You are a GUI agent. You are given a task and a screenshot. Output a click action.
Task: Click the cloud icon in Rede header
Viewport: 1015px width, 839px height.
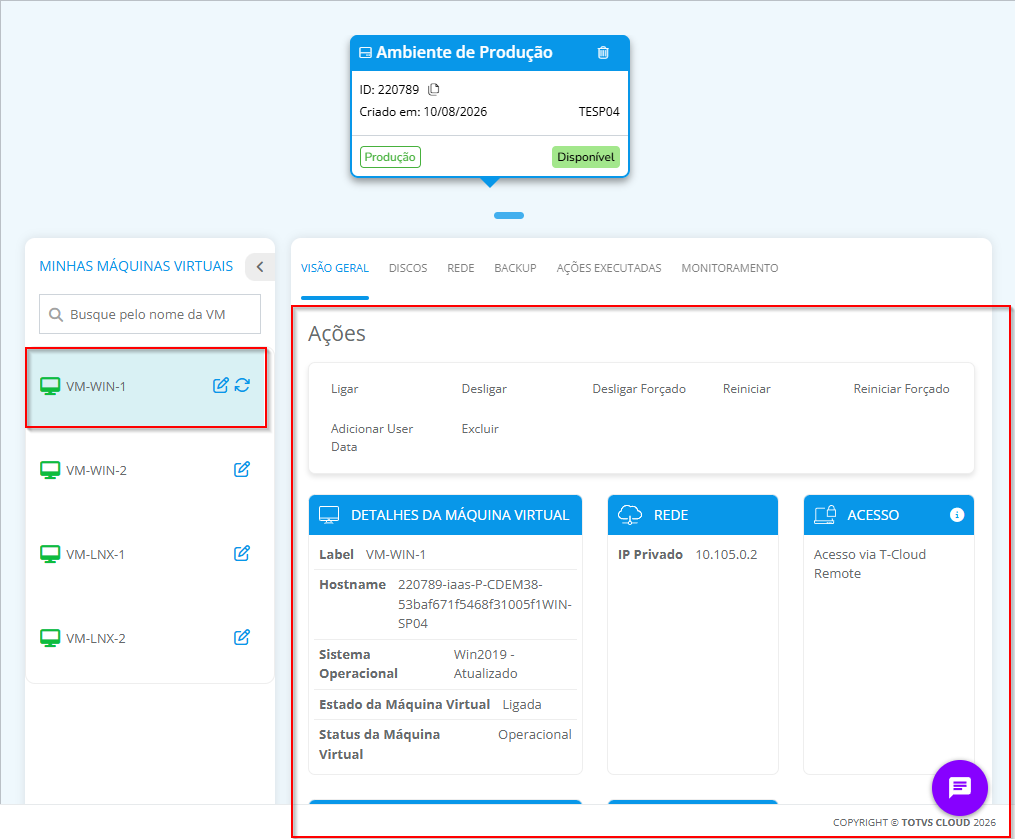(x=630, y=515)
